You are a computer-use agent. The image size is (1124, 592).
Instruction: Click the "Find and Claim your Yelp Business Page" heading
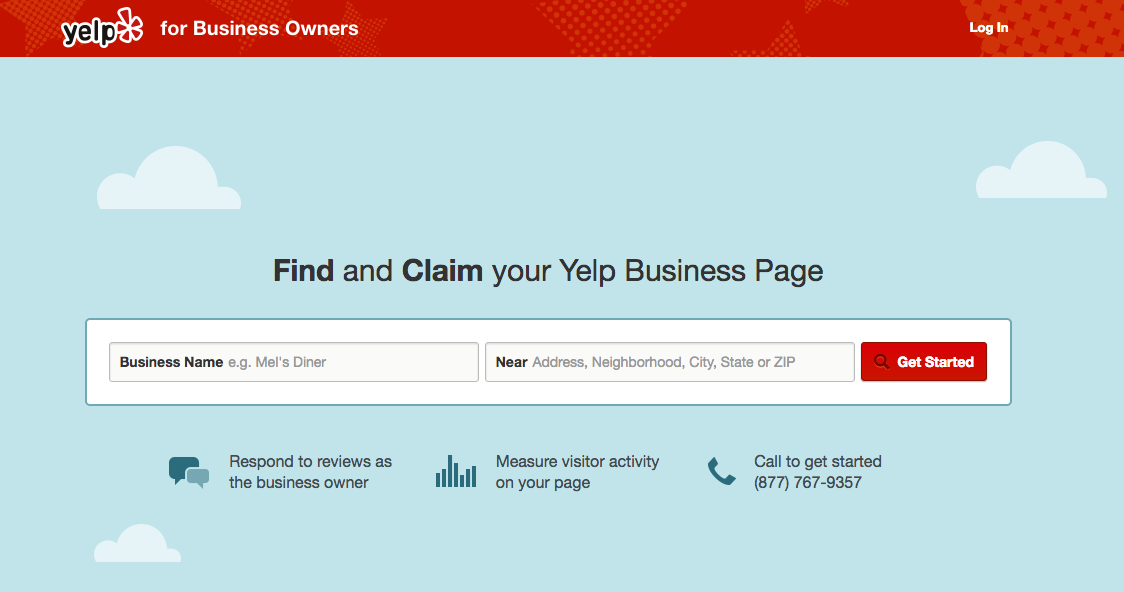click(x=548, y=271)
